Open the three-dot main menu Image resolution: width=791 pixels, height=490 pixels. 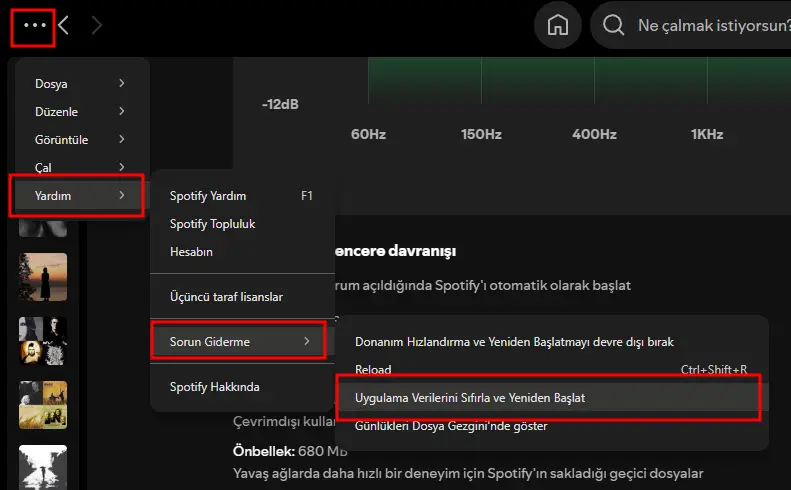pos(34,25)
